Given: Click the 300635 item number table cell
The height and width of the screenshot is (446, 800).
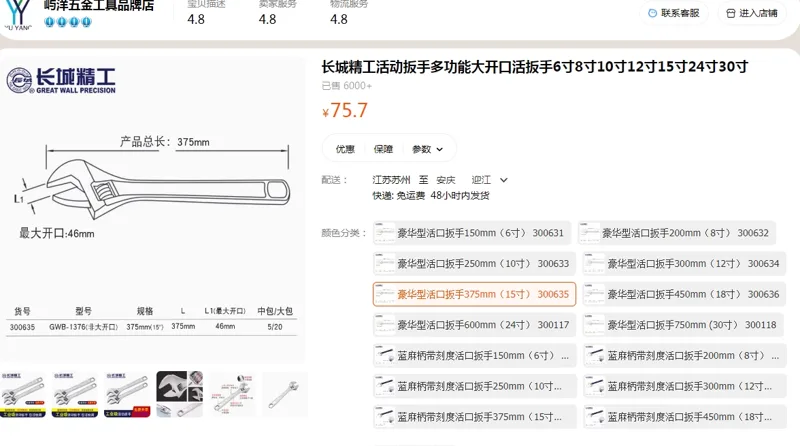Looking at the screenshot, I should [x=22, y=327].
